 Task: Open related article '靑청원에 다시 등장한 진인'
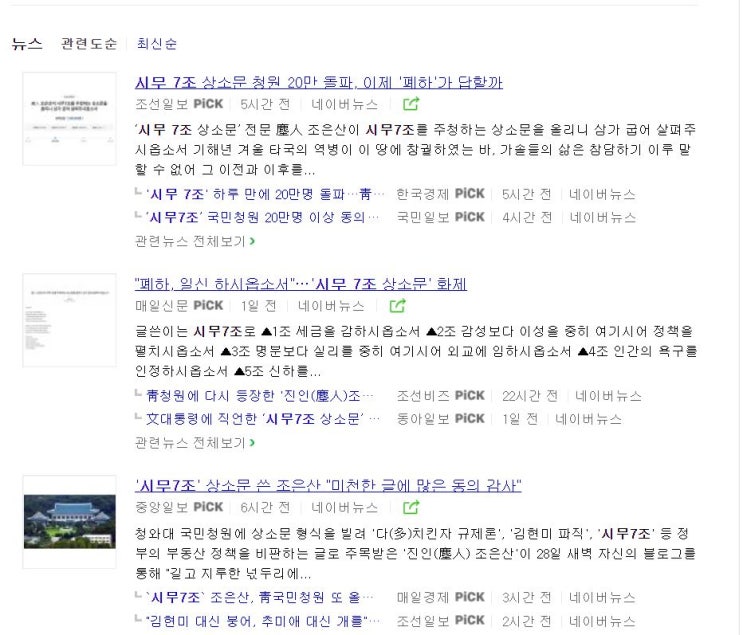click(x=260, y=396)
